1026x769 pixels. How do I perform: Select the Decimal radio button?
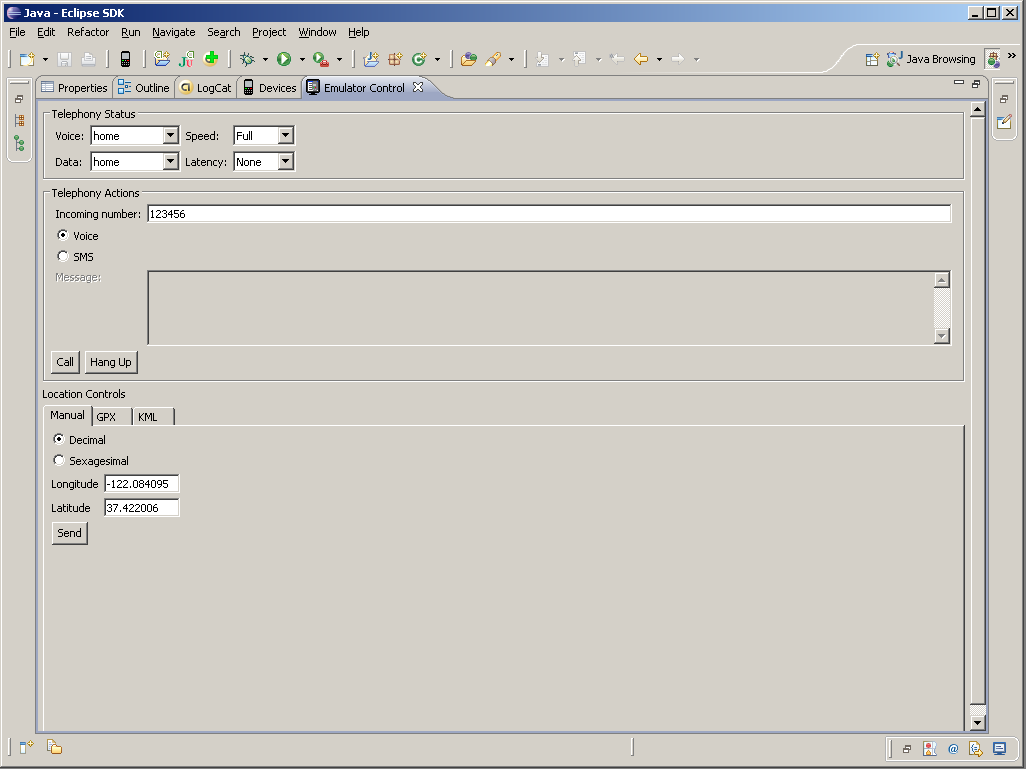59,439
